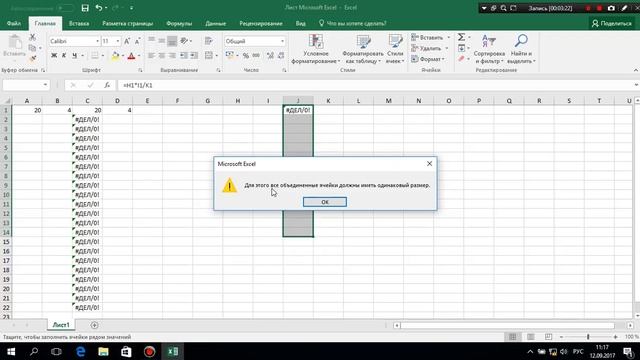Switch to the Данные tab
640x360 pixels.
point(216,24)
